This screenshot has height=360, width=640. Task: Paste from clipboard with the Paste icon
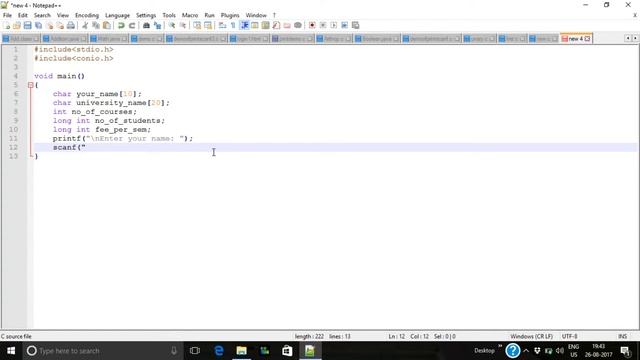click(x=107, y=25)
